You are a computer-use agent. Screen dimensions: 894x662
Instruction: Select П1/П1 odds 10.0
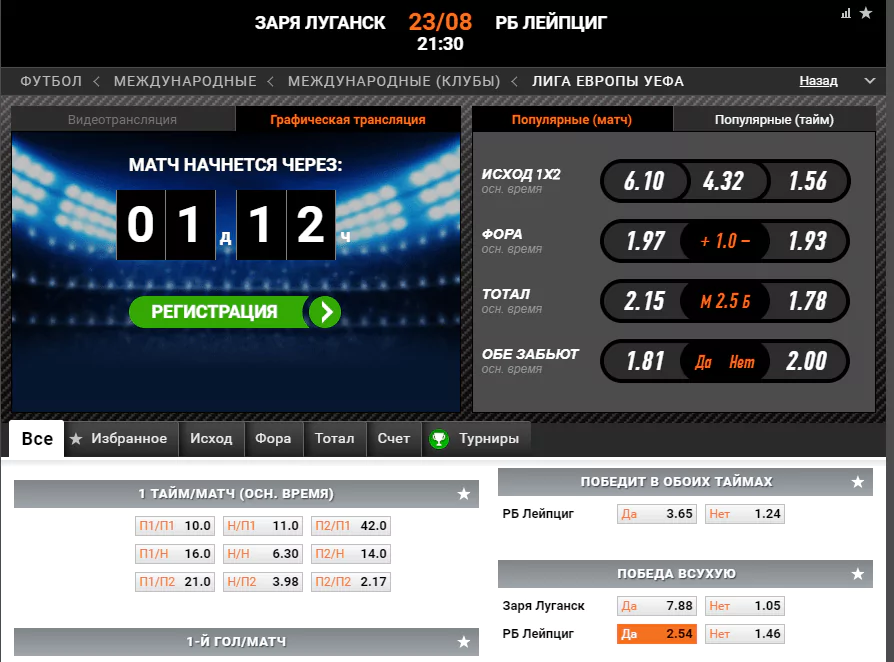point(175,526)
